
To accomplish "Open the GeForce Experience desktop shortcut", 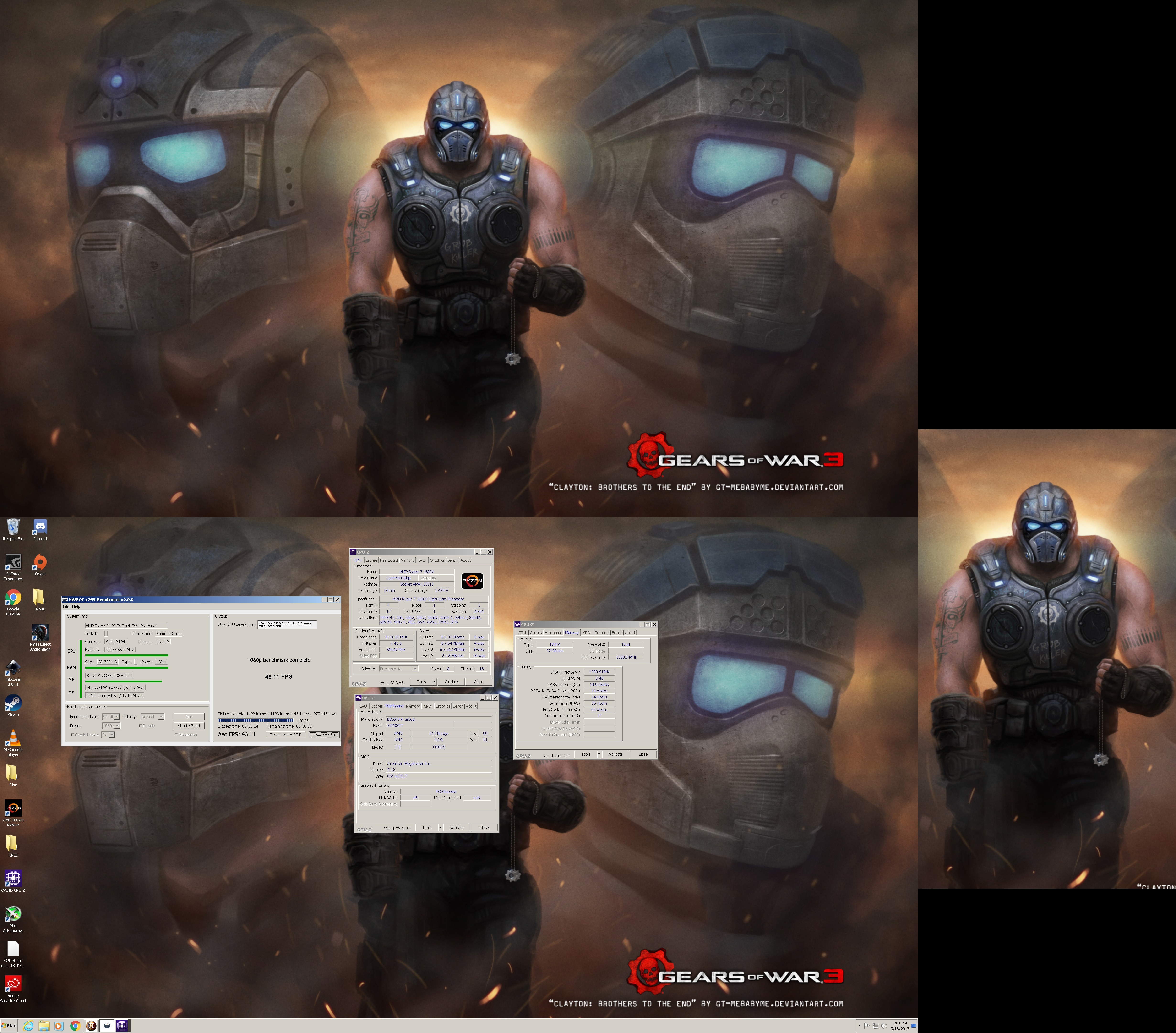I will 13,567.
